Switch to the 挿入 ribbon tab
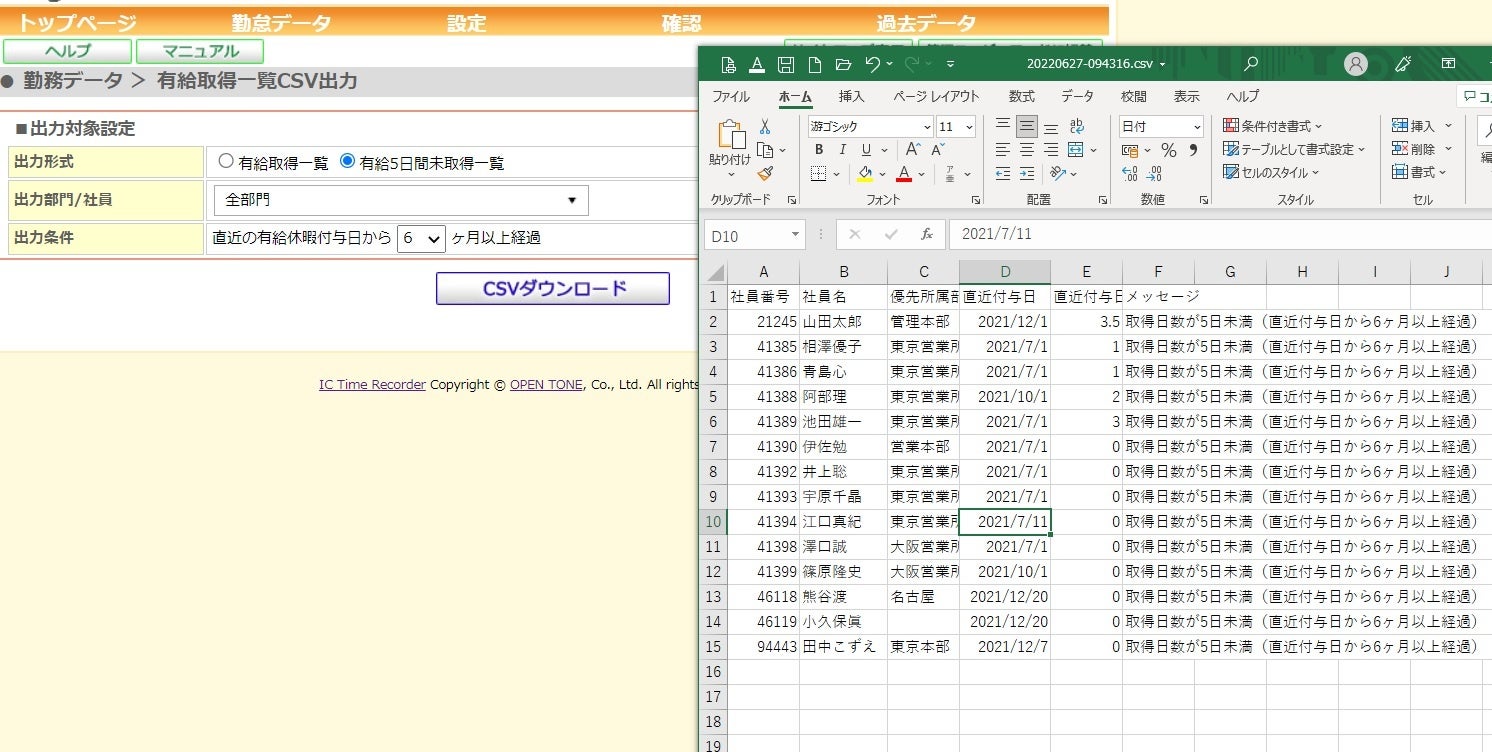This screenshot has height=752, width=1492. 852,97
